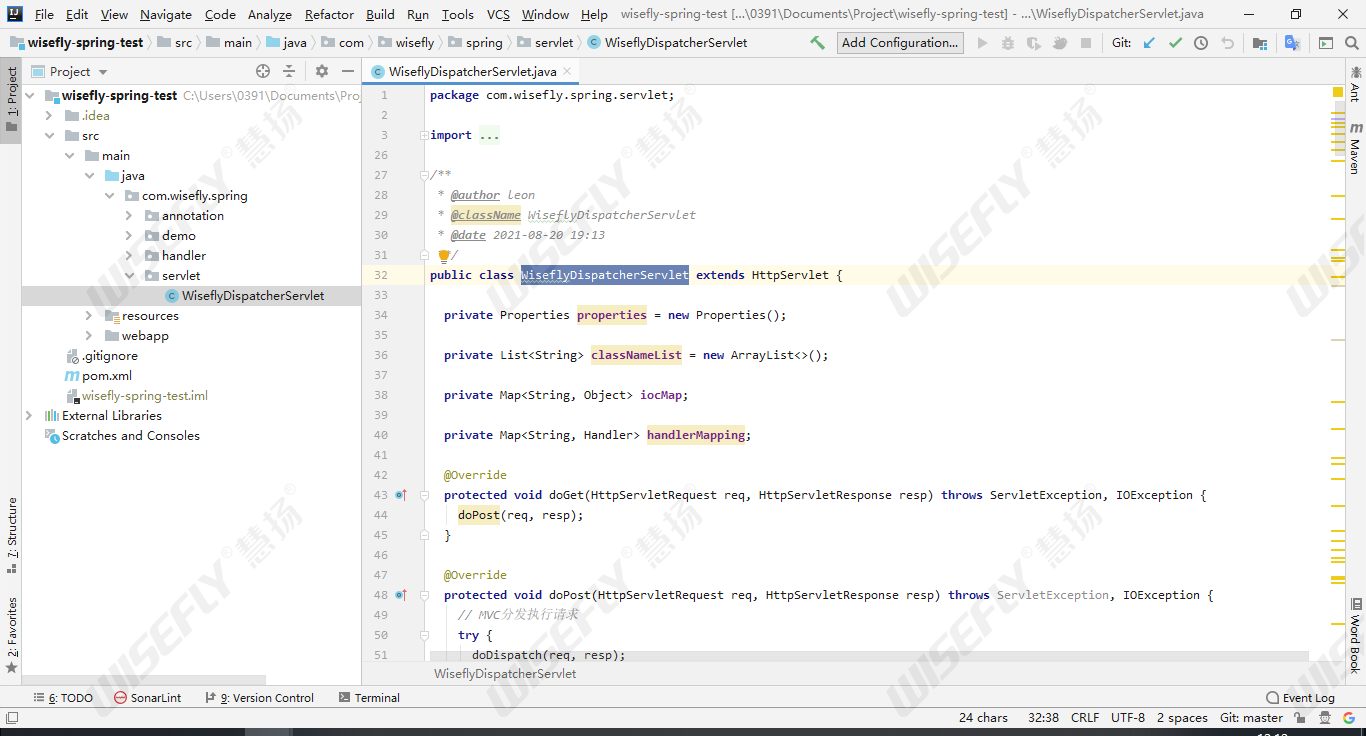Click the editor horizontal scrollbar

(869, 656)
